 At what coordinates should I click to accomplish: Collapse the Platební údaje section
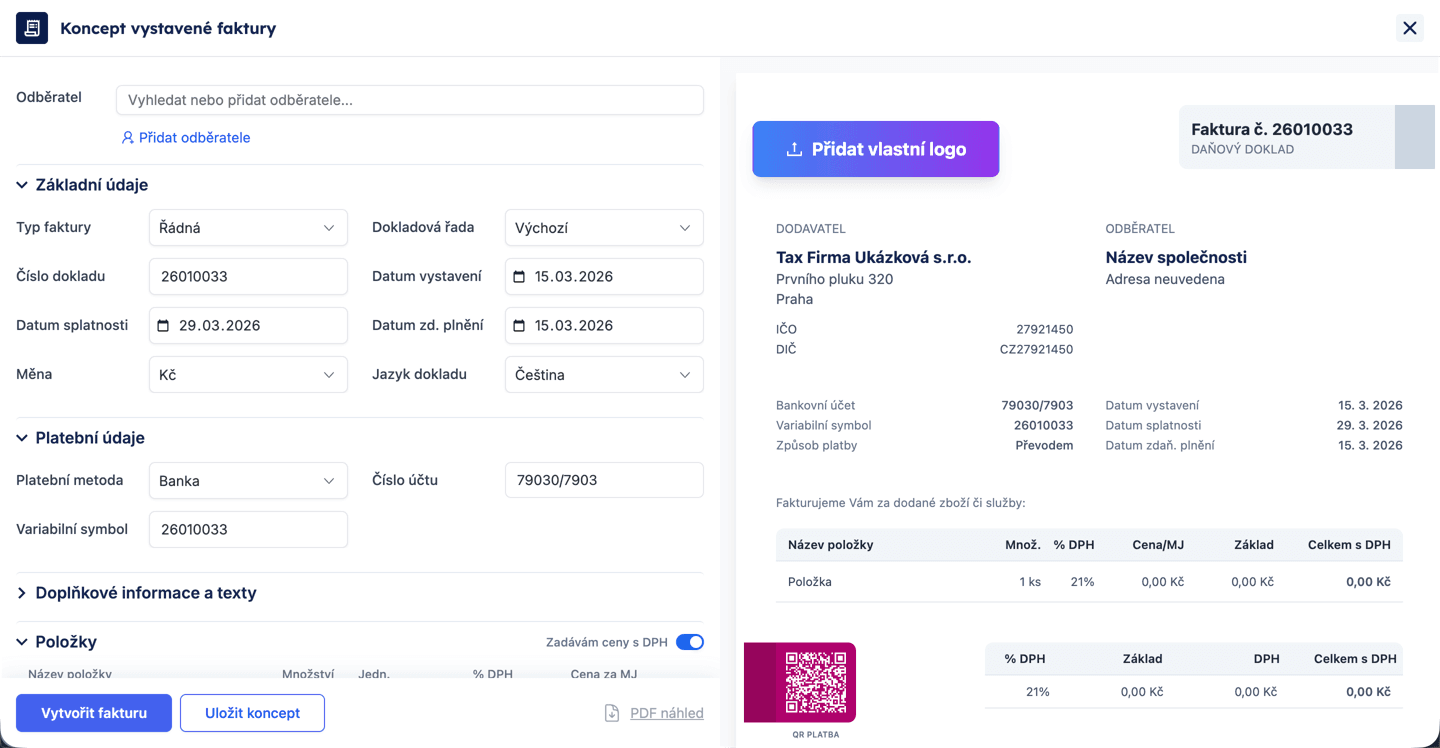(22, 438)
